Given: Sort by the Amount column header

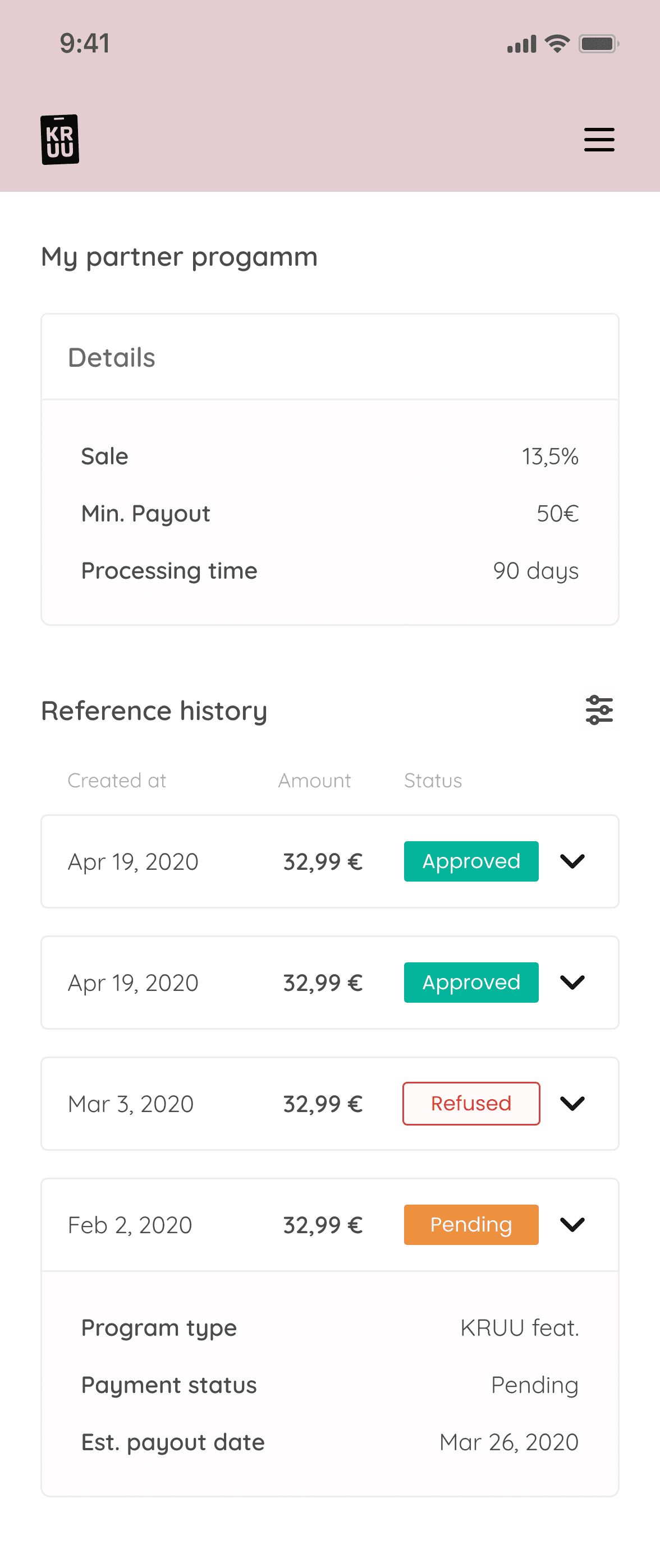Looking at the screenshot, I should (314, 780).
